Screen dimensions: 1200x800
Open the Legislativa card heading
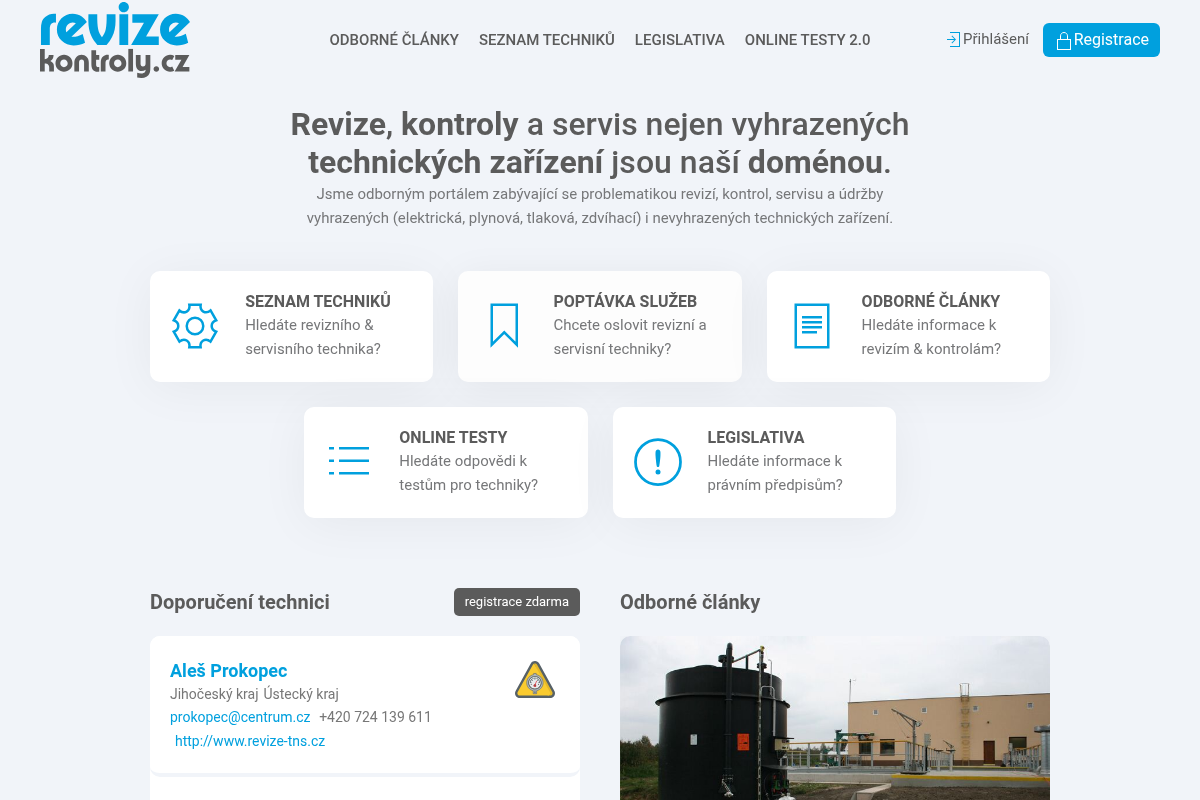tap(756, 437)
